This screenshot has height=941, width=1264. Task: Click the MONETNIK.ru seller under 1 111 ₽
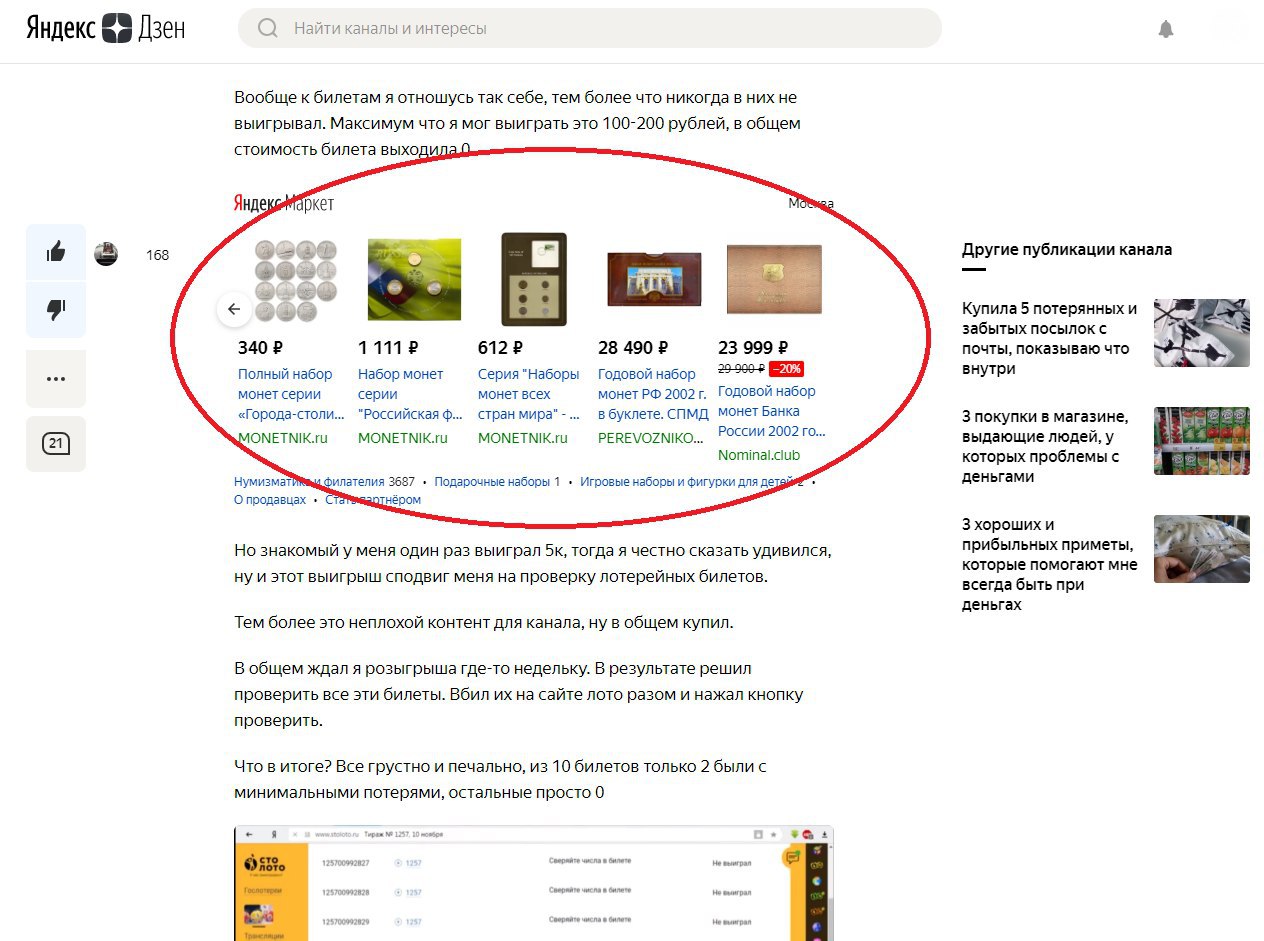403,438
